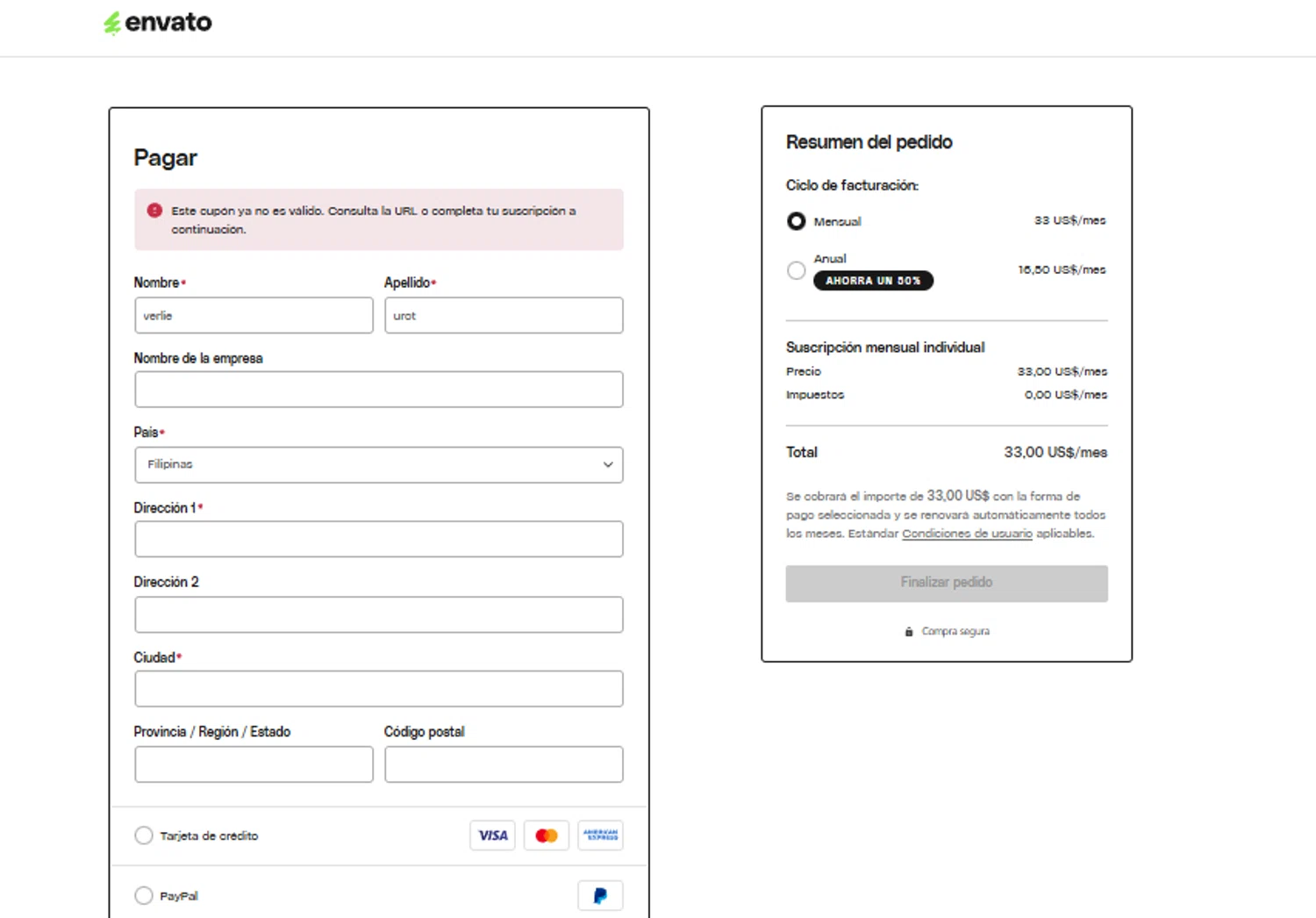Click the Finalizar pedido button
This screenshot has height=918, width=1316.
tap(947, 584)
